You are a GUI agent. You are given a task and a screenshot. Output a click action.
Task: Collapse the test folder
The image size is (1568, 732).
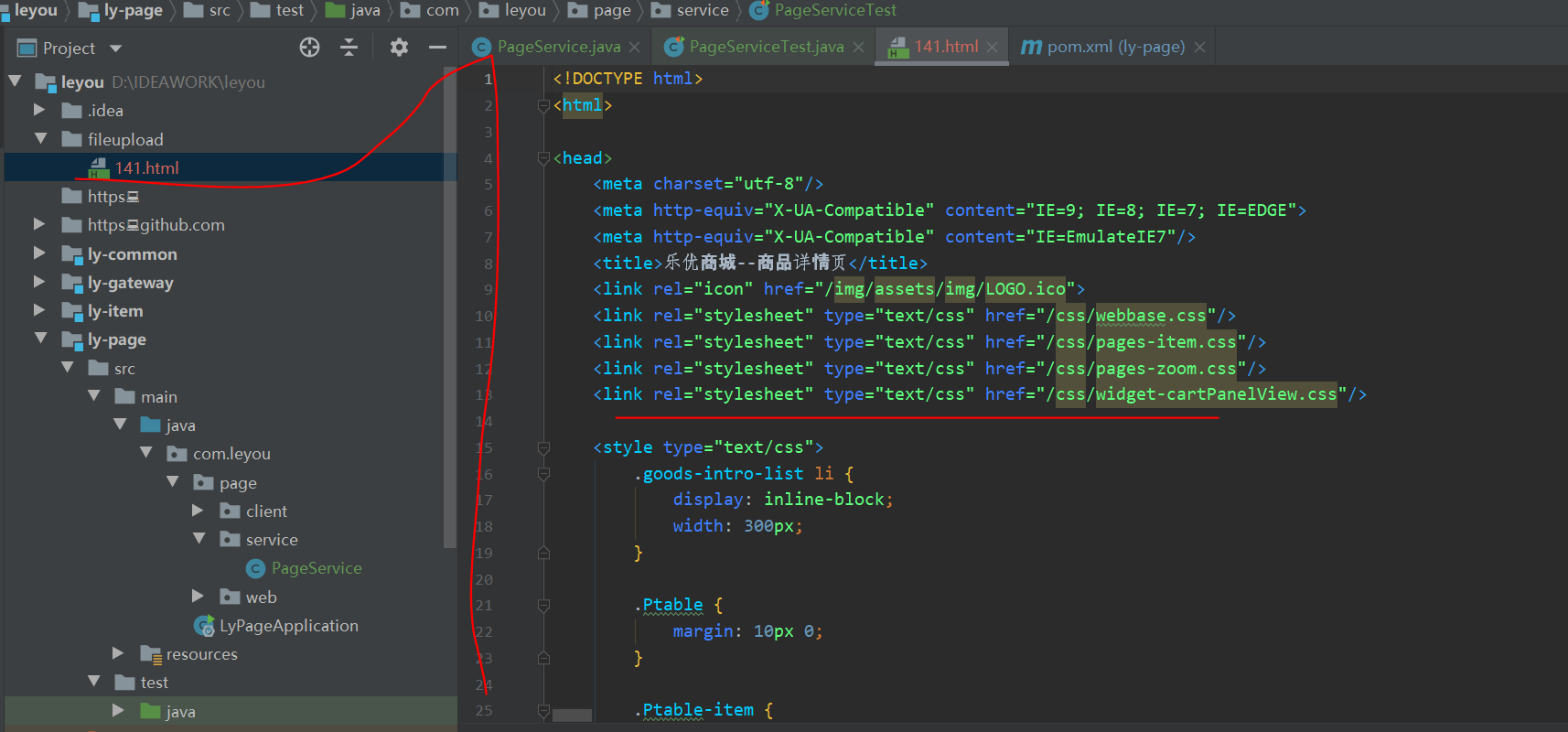(93, 682)
